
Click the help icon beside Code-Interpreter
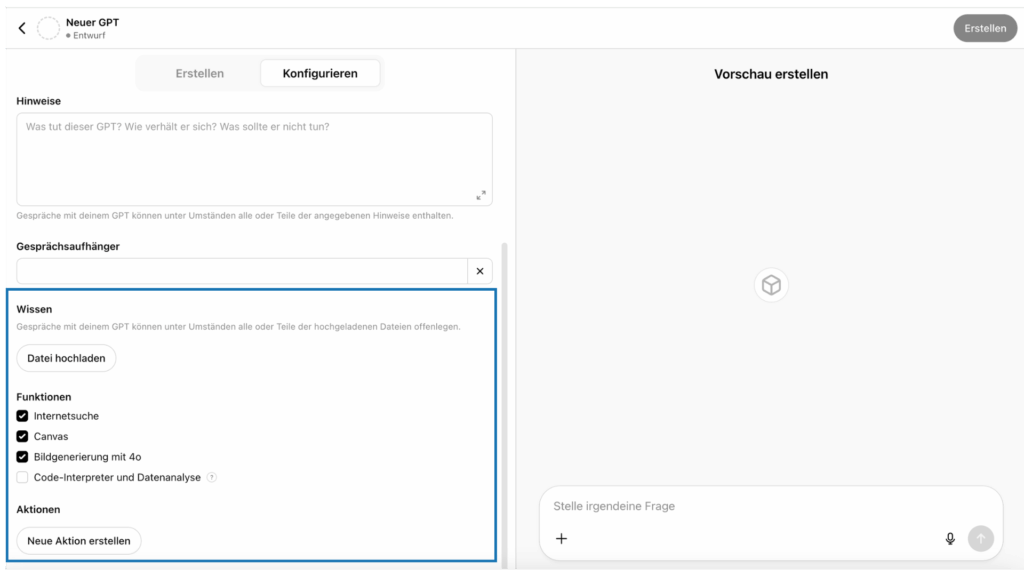(x=212, y=477)
